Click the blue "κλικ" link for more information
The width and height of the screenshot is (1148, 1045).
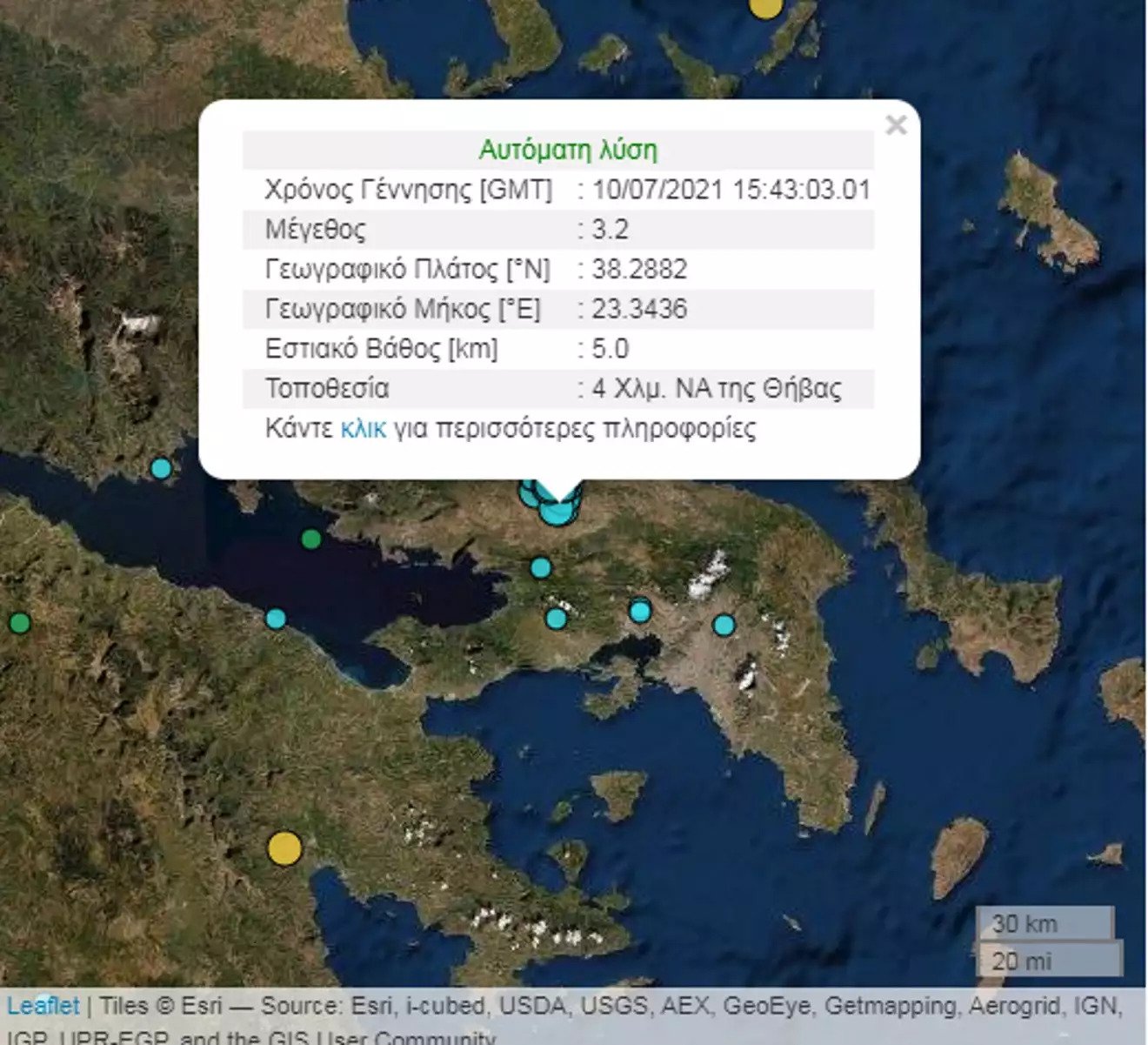coord(363,428)
